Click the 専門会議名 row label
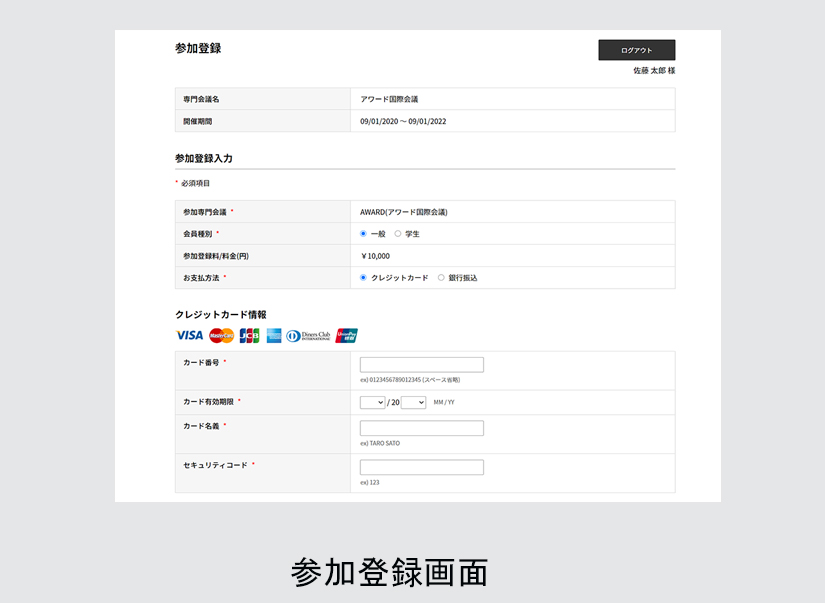The width and height of the screenshot is (825, 603). coord(201,99)
